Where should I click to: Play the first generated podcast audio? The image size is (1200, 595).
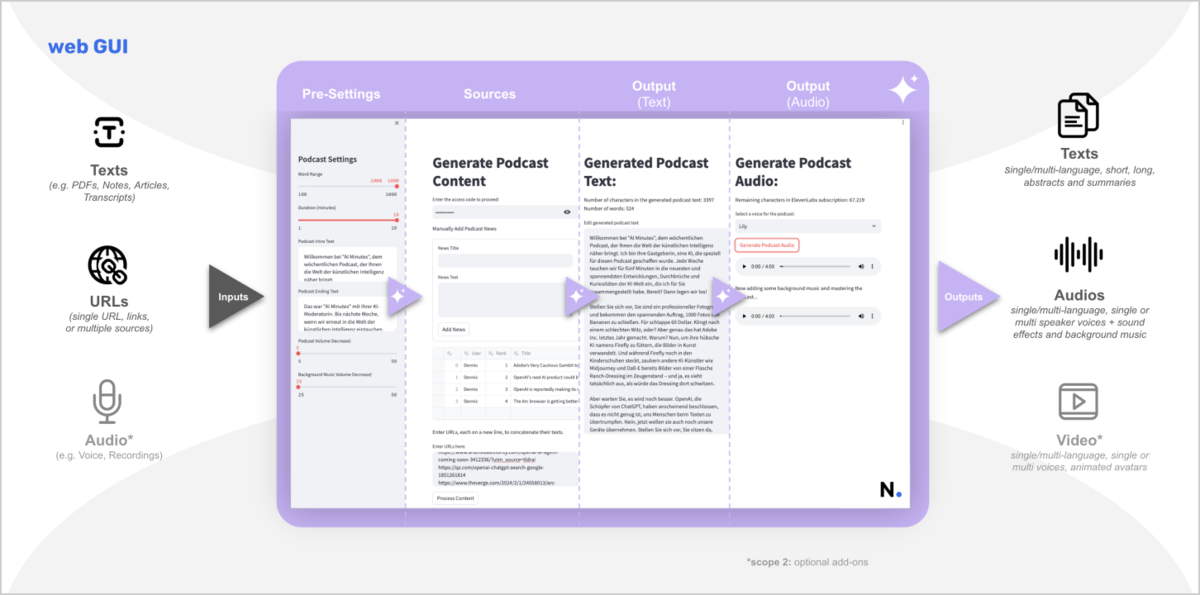[x=743, y=267]
